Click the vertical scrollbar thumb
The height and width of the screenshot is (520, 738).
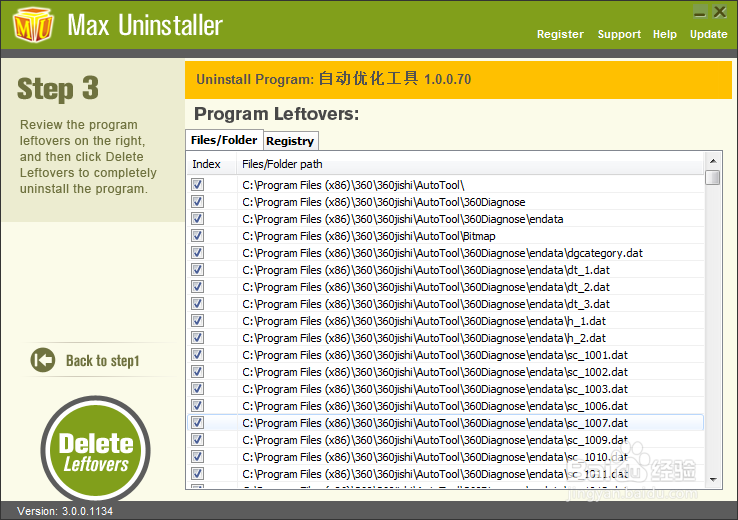713,177
